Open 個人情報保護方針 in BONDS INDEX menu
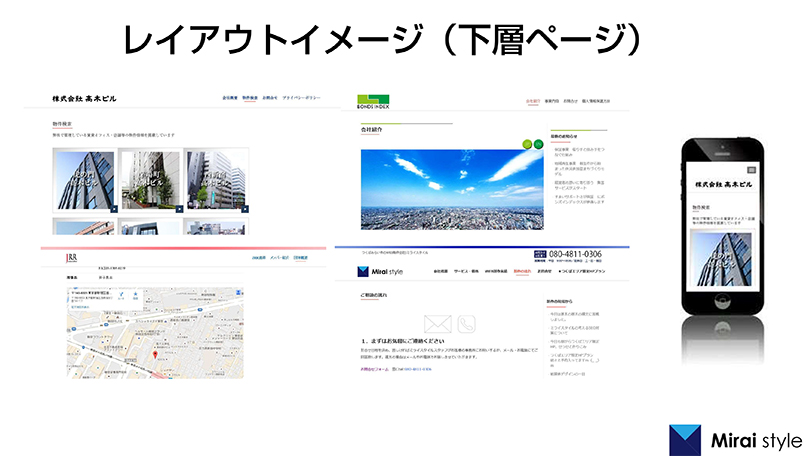Screen dimensions: 811x456 (596, 101)
